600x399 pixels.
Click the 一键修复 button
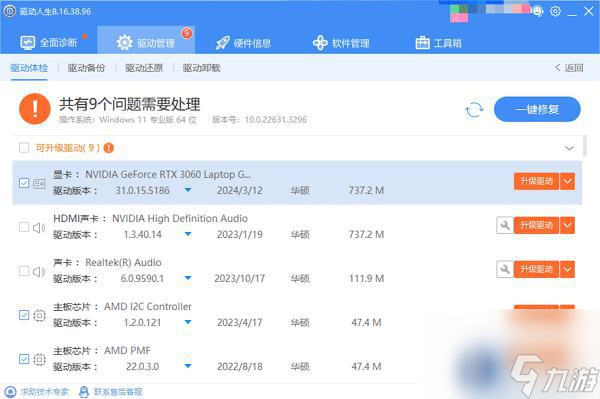pos(537,109)
